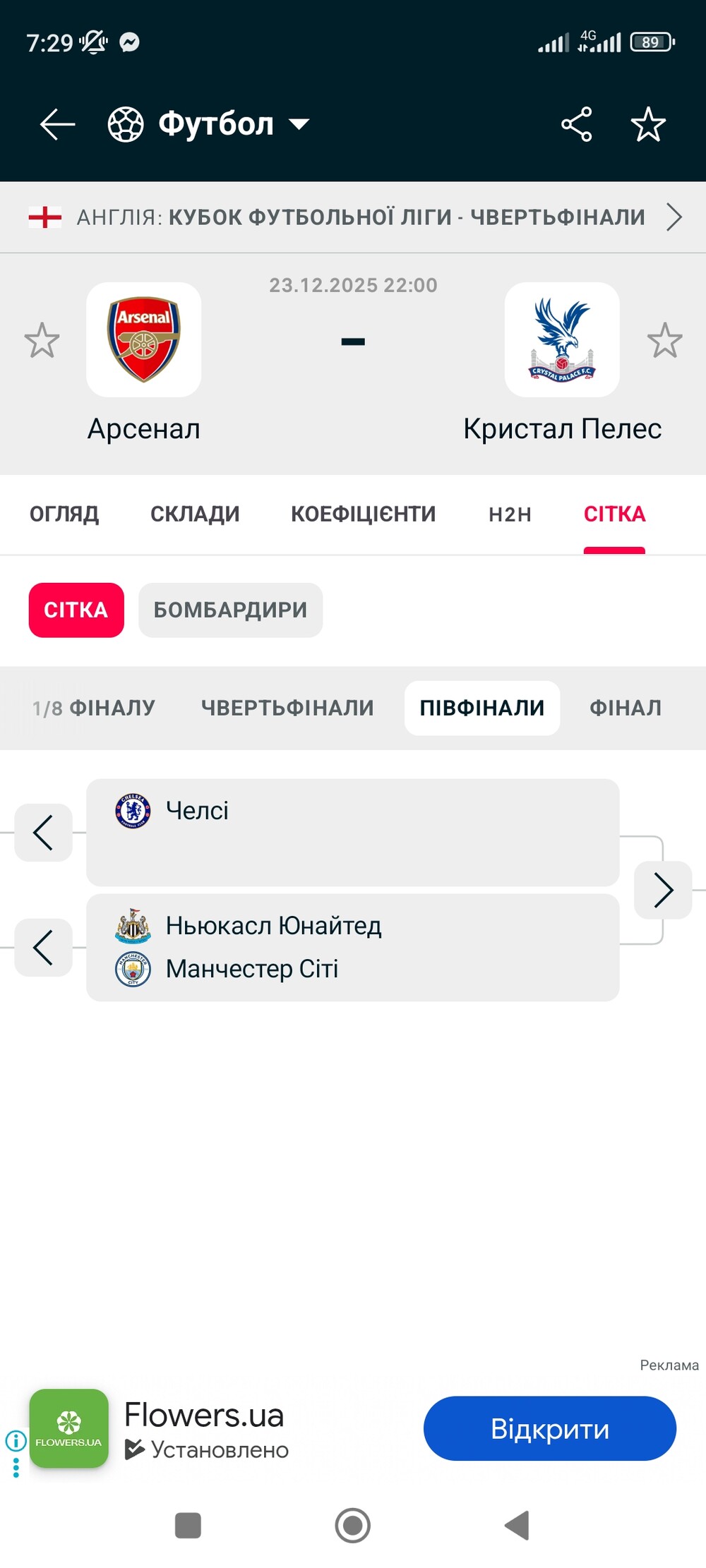Select the Бомбардири button

click(230, 610)
